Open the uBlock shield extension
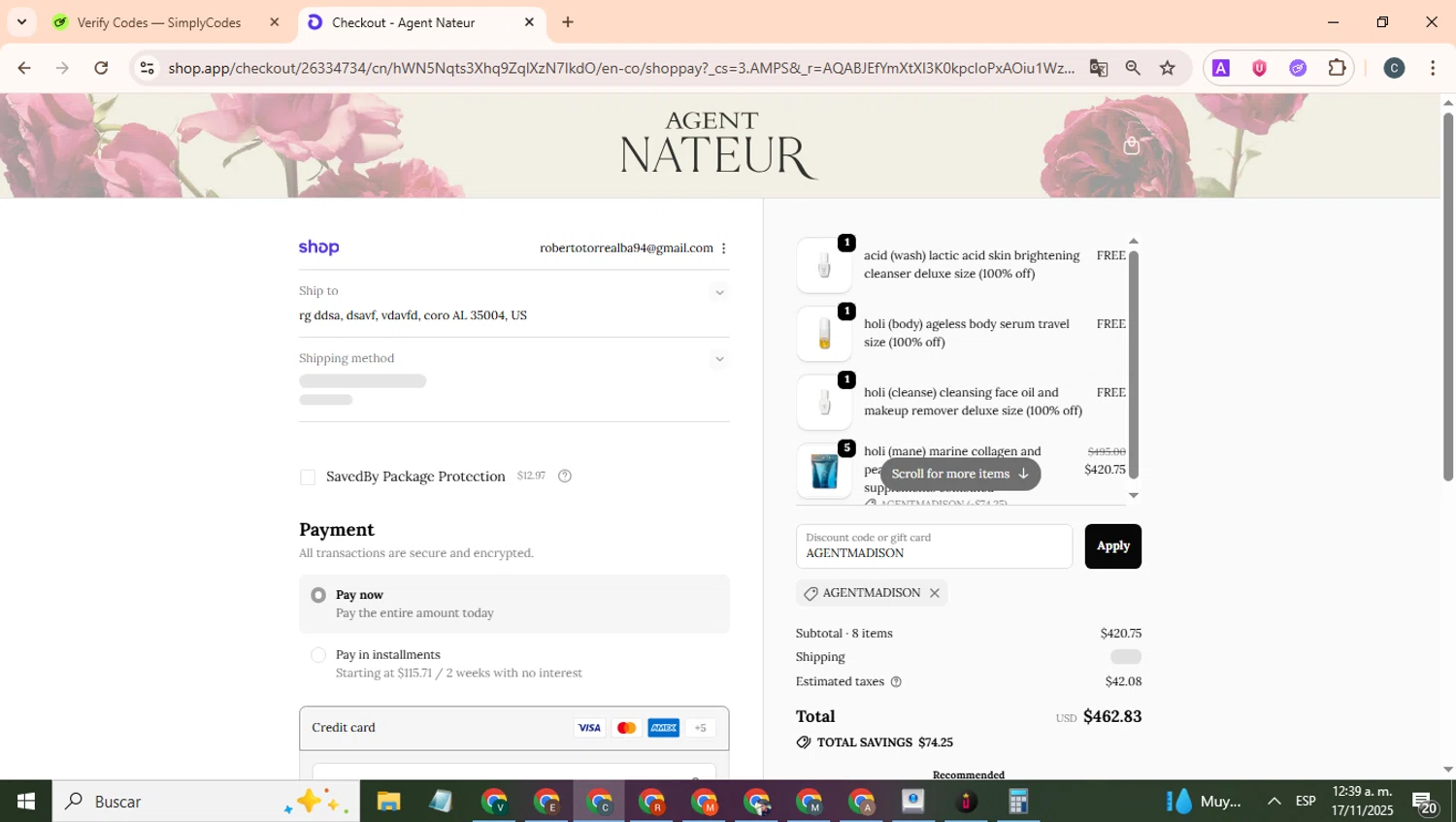 tap(1259, 68)
